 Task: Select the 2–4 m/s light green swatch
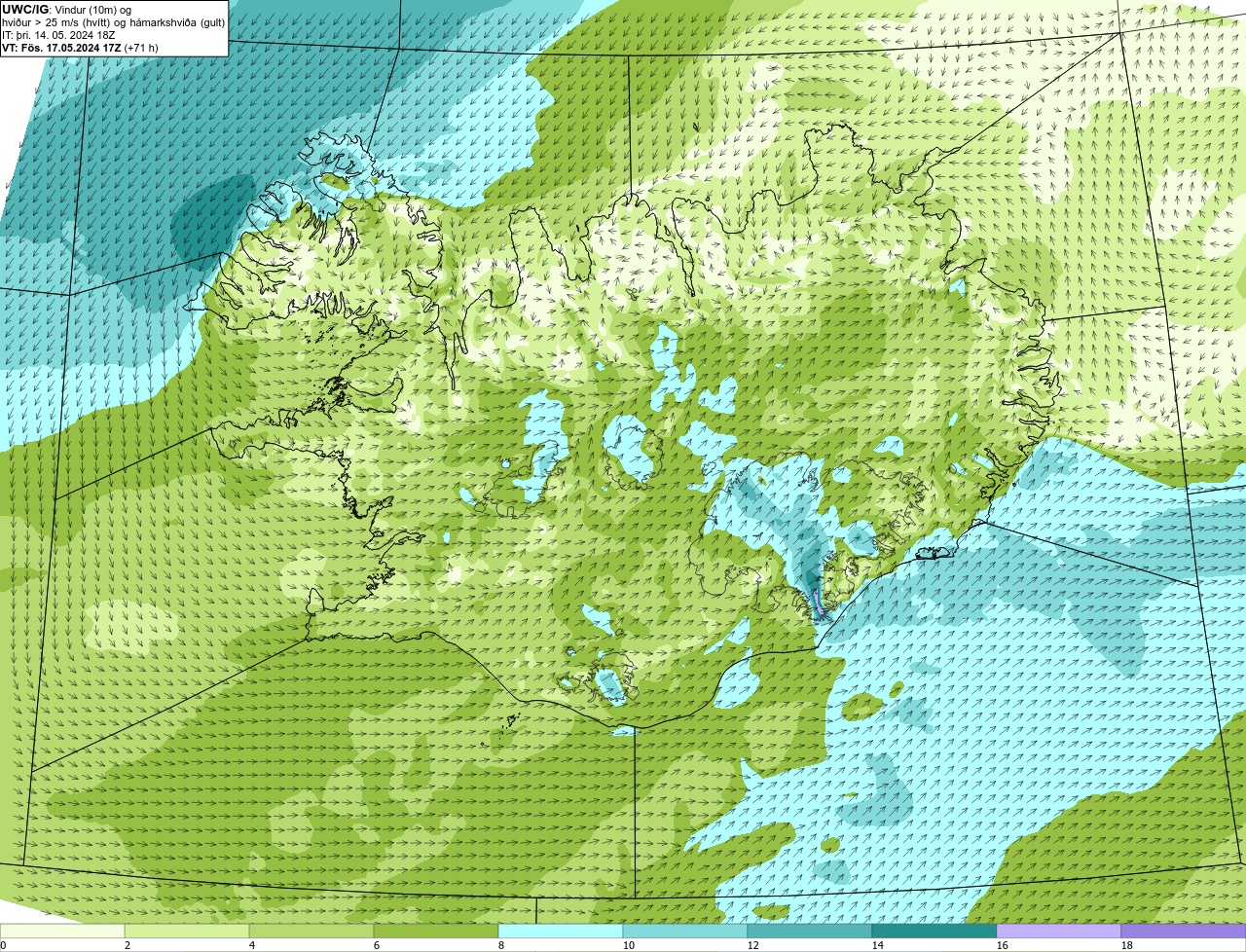tap(187, 931)
